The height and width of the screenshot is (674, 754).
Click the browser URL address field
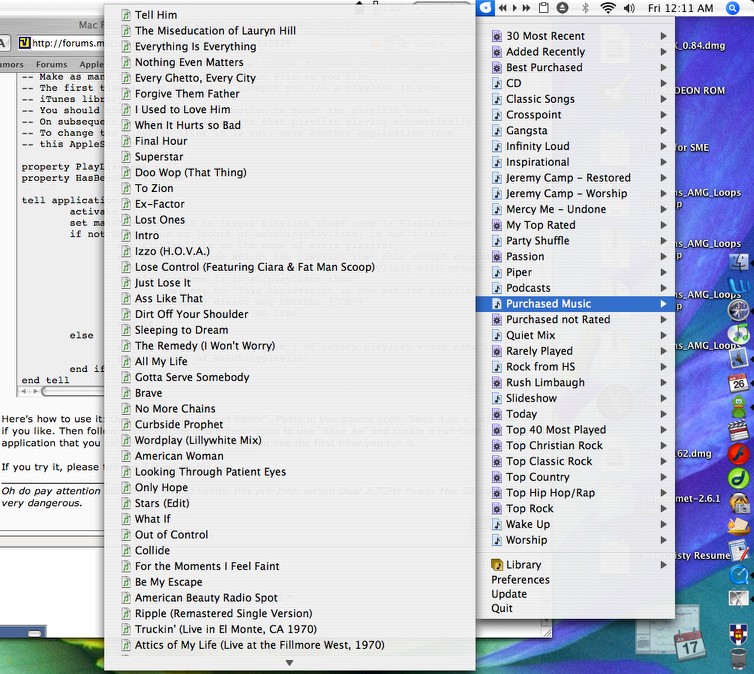[61, 43]
